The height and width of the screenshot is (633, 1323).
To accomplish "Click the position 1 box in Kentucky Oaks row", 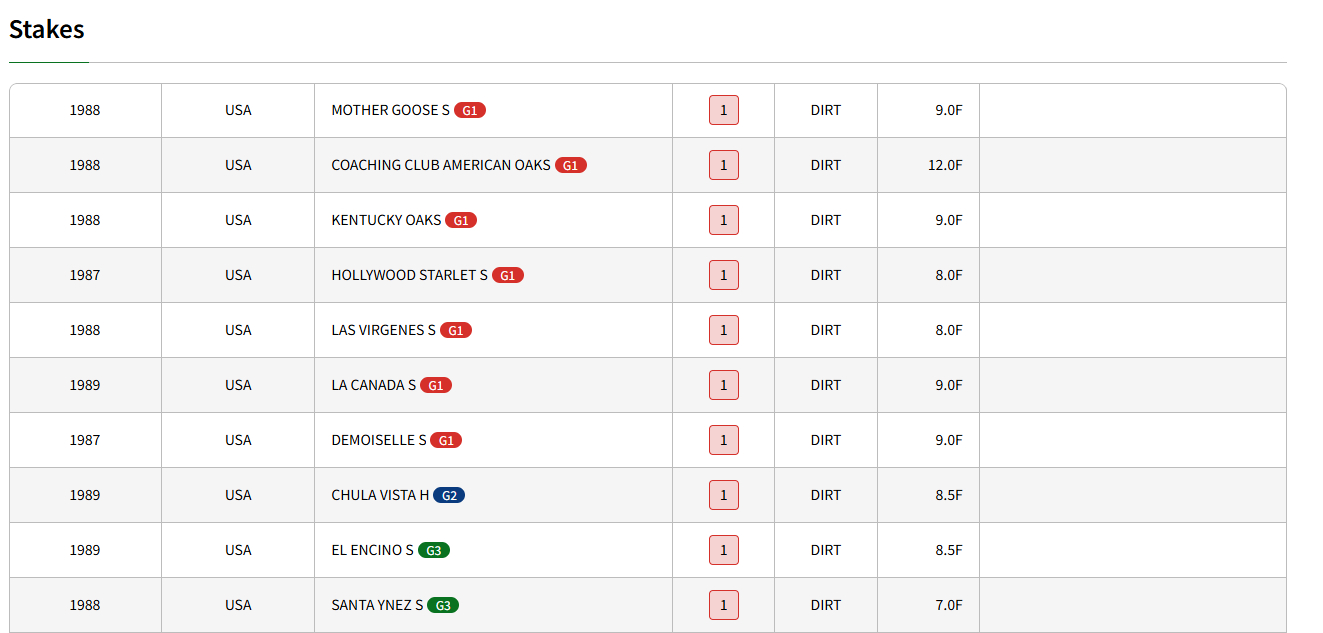I will (x=724, y=220).
